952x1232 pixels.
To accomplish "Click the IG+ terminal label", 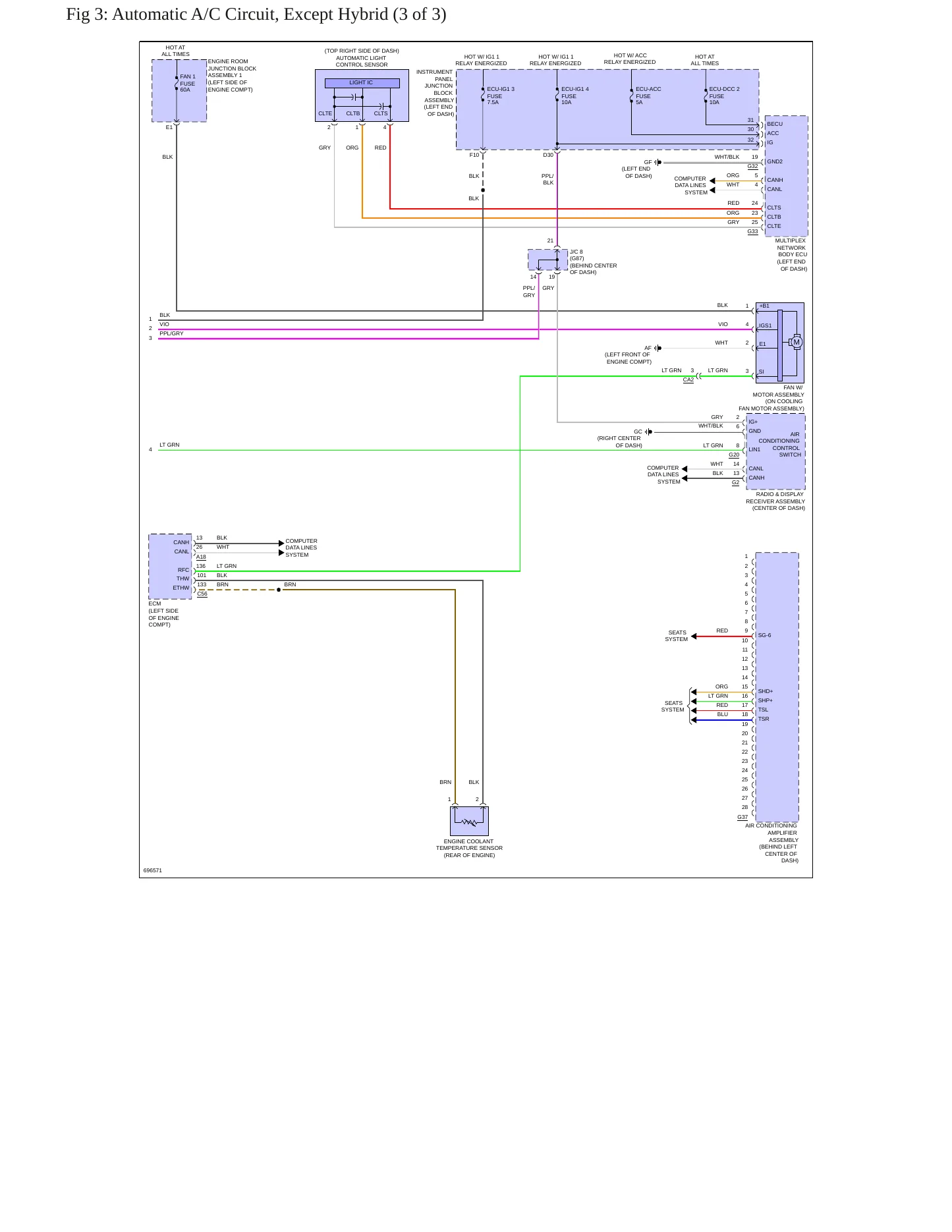I will tap(753, 422).
